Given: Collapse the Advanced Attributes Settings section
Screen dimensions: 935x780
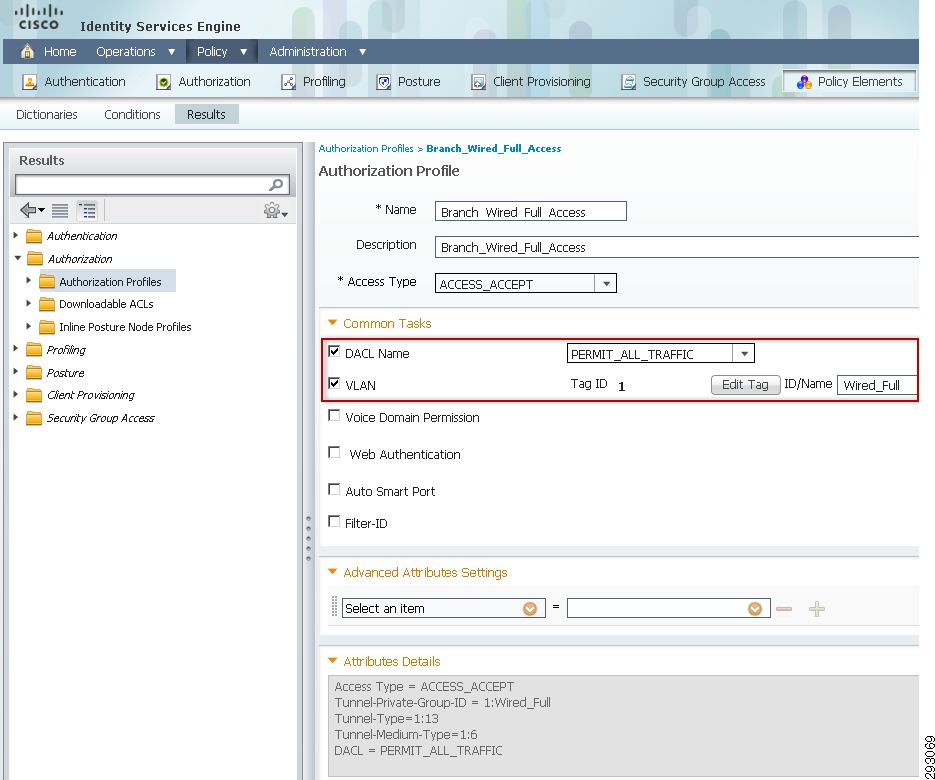Looking at the screenshot, I should [x=333, y=572].
